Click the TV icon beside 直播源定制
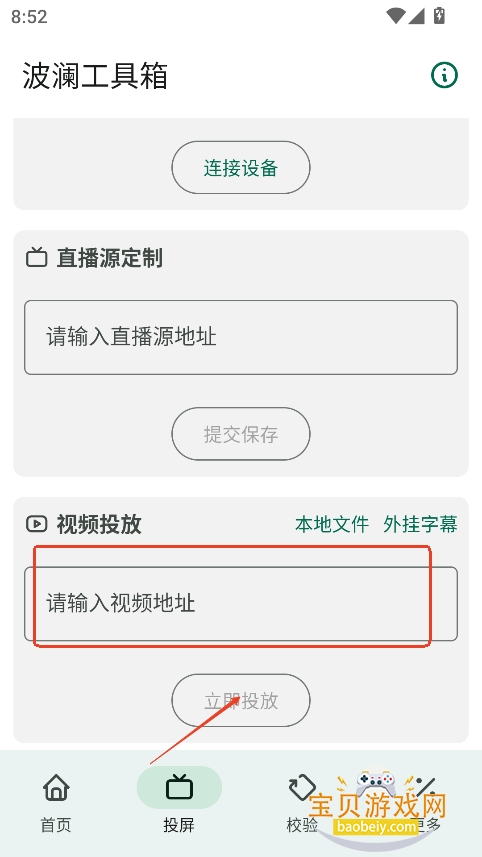 click(37, 257)
